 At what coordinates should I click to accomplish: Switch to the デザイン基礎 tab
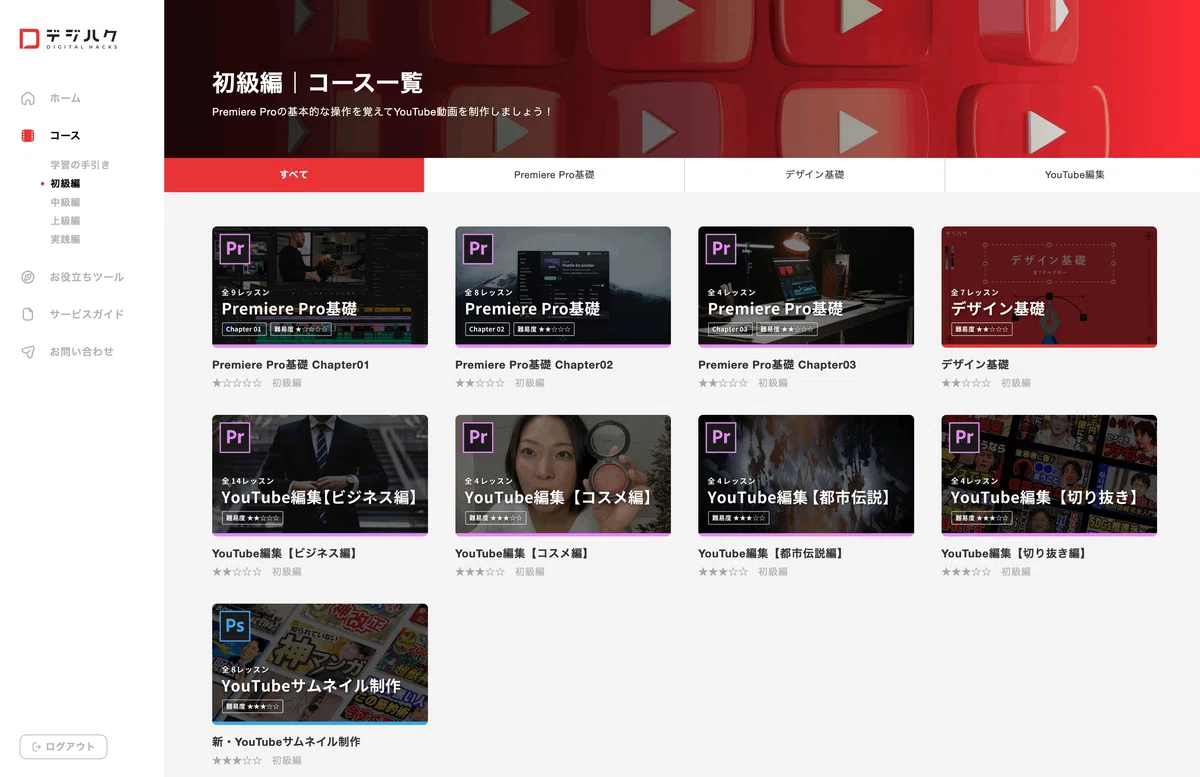(814, 175)
